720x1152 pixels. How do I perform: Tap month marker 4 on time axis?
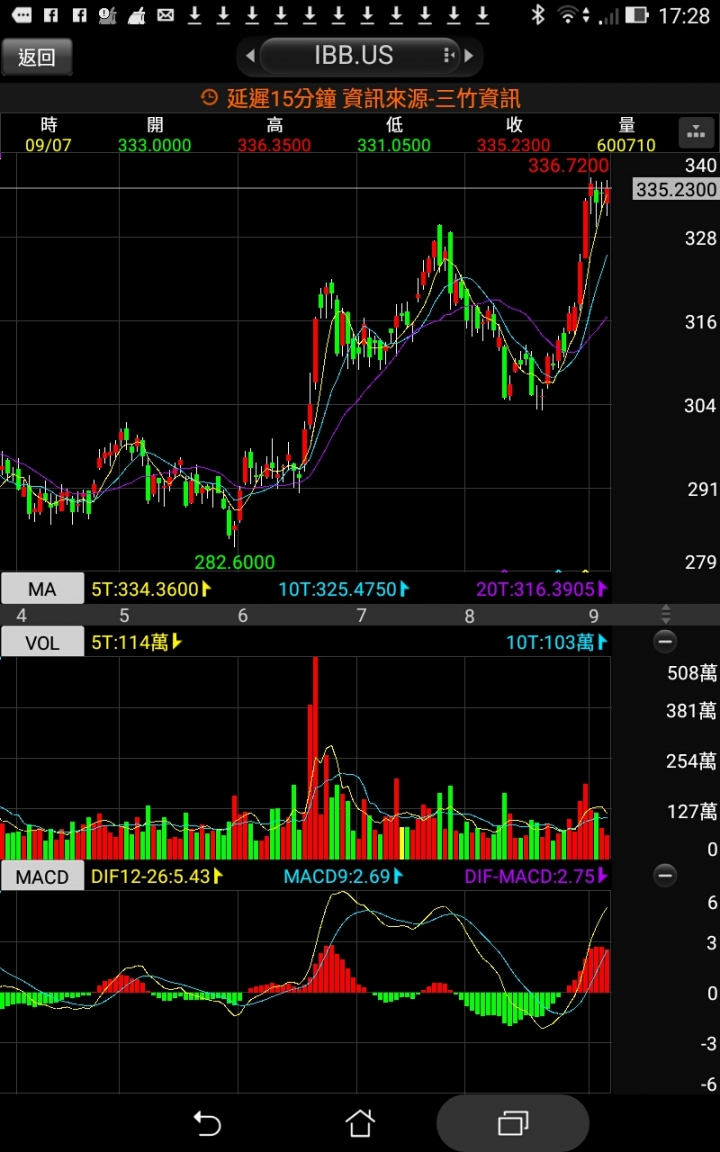pyautogui.click(x=21, y=615)
